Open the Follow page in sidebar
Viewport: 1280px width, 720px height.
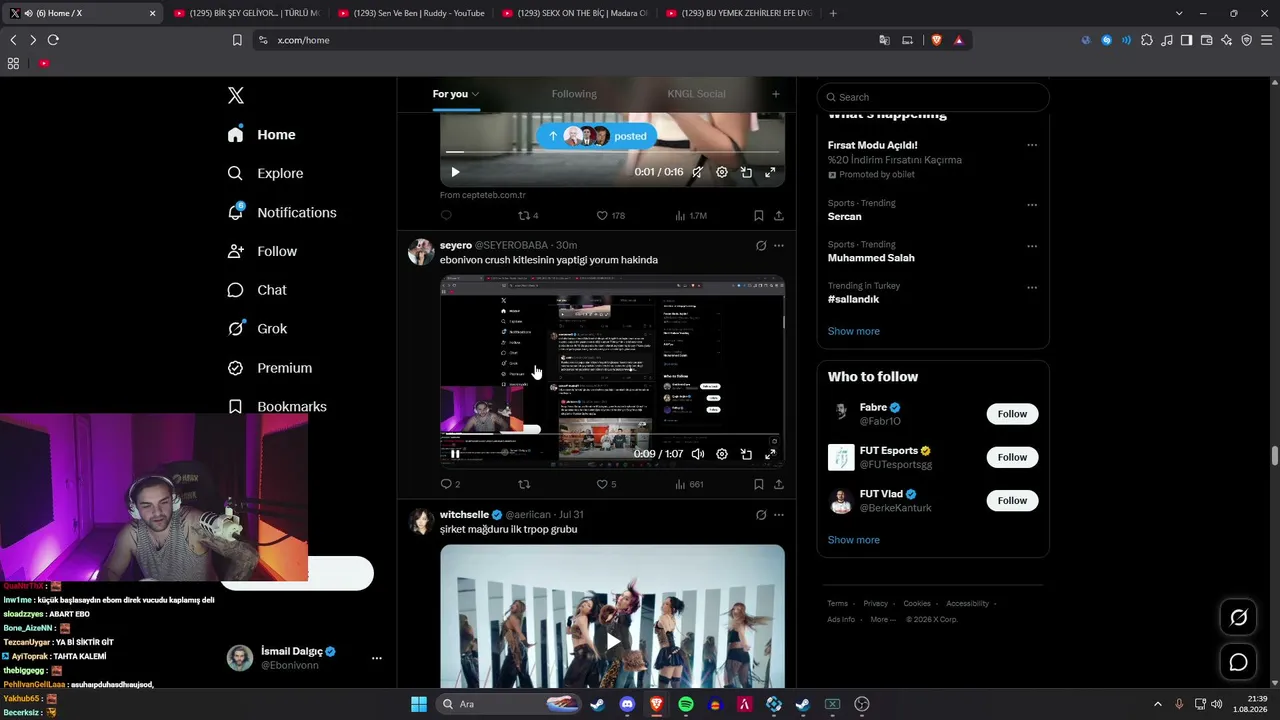click(262, 251)
